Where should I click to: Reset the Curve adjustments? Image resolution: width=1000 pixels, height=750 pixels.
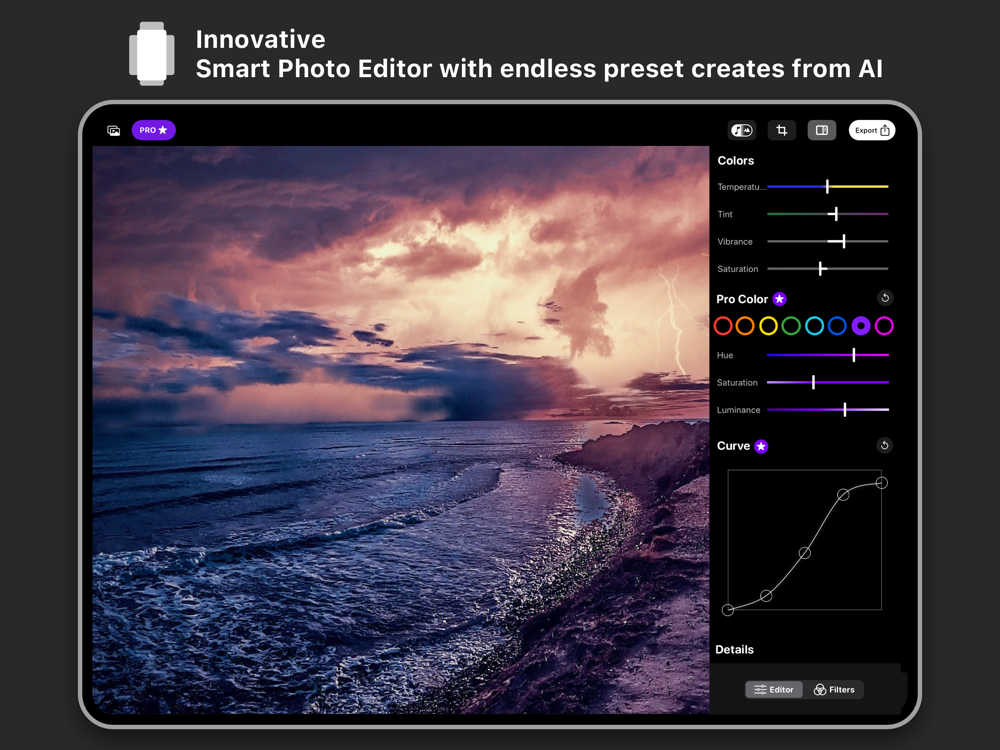[x=885, y=445]
